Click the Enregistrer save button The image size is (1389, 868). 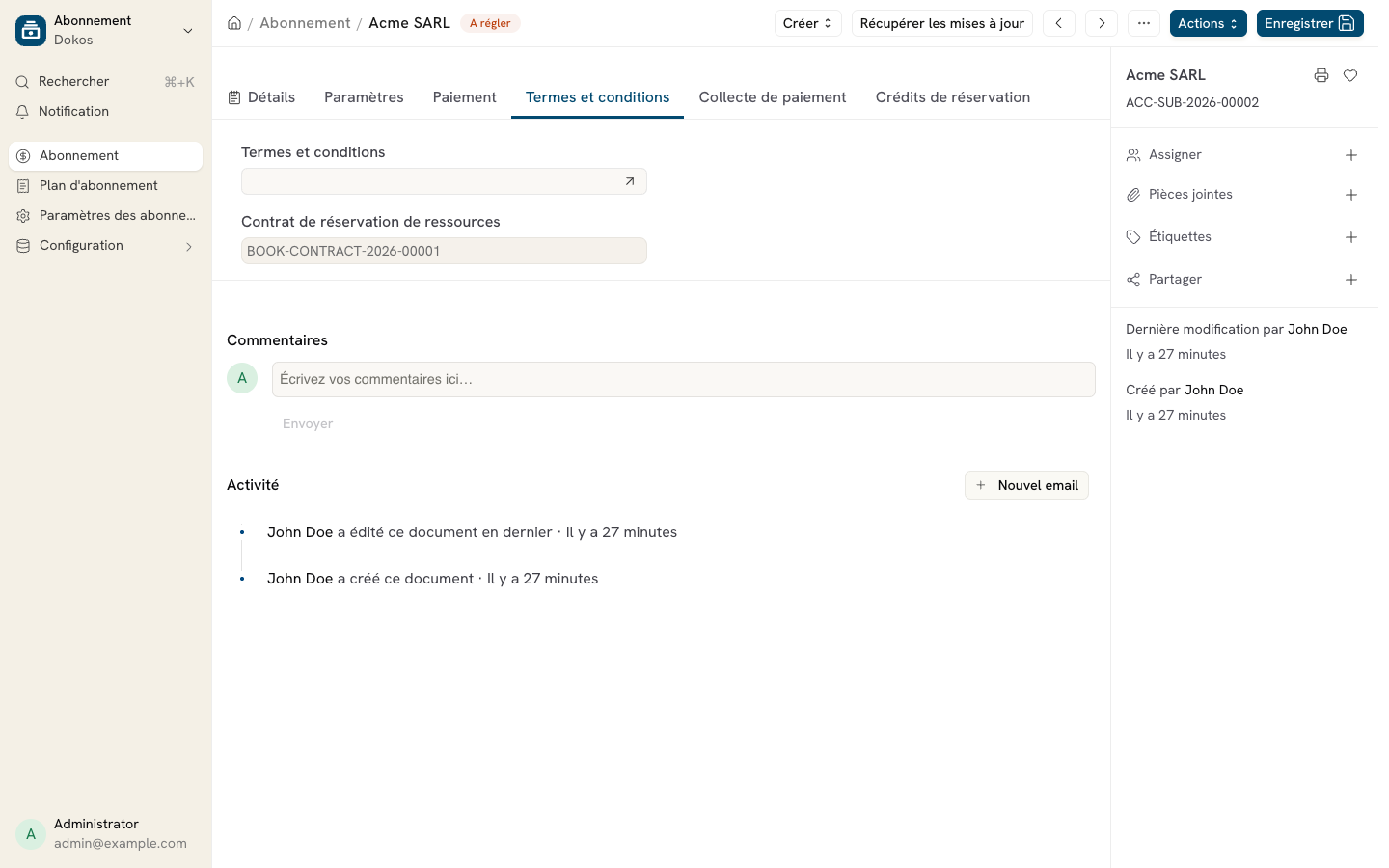(1310, 23)
